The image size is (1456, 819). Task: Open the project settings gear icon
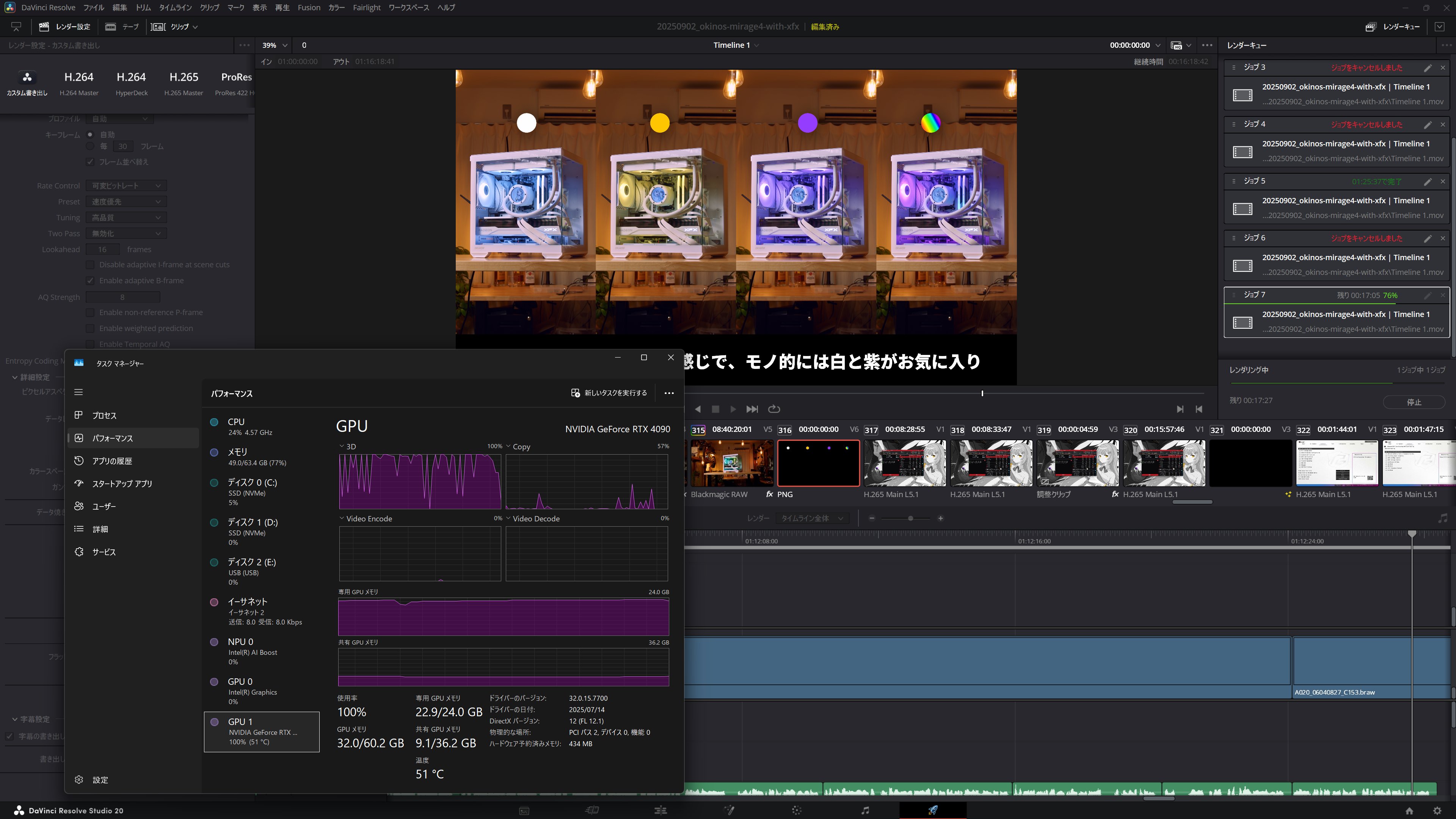coord(1437,811)
